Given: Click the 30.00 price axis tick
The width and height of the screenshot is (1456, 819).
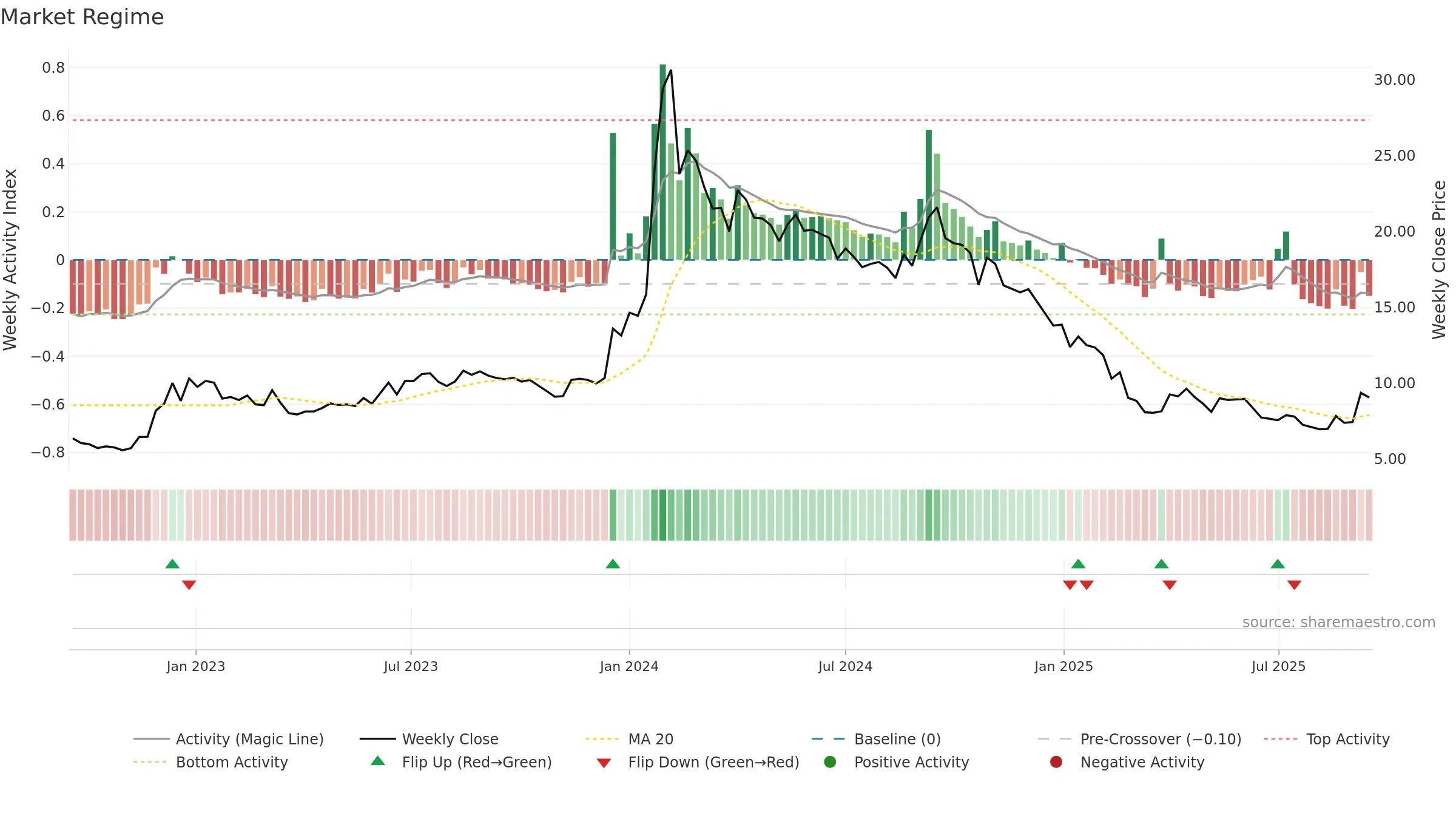Looking at the screenshot, I should tap(1395, 80).
